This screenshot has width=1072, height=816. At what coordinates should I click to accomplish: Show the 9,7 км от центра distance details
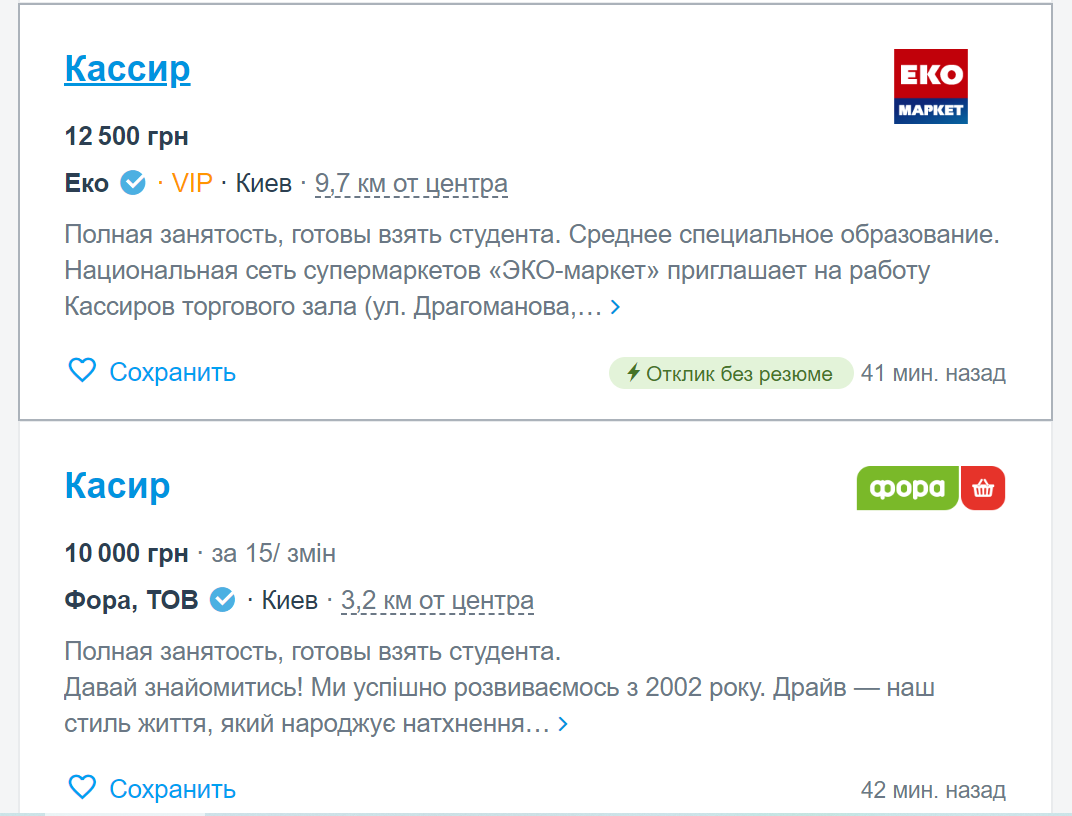(411, 183)
